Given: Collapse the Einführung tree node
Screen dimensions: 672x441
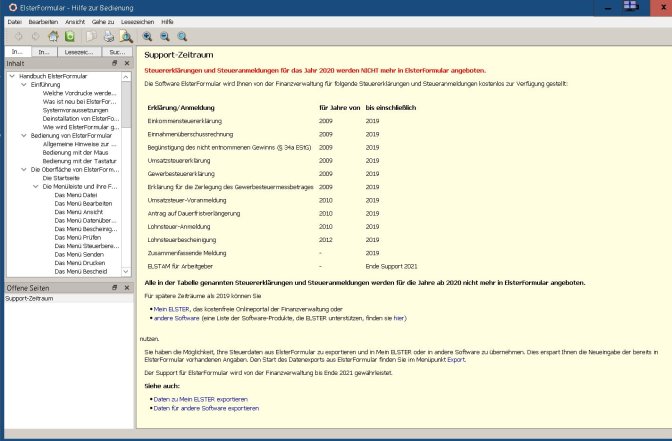Looking at the screenshot, I should tap(24, 84).
